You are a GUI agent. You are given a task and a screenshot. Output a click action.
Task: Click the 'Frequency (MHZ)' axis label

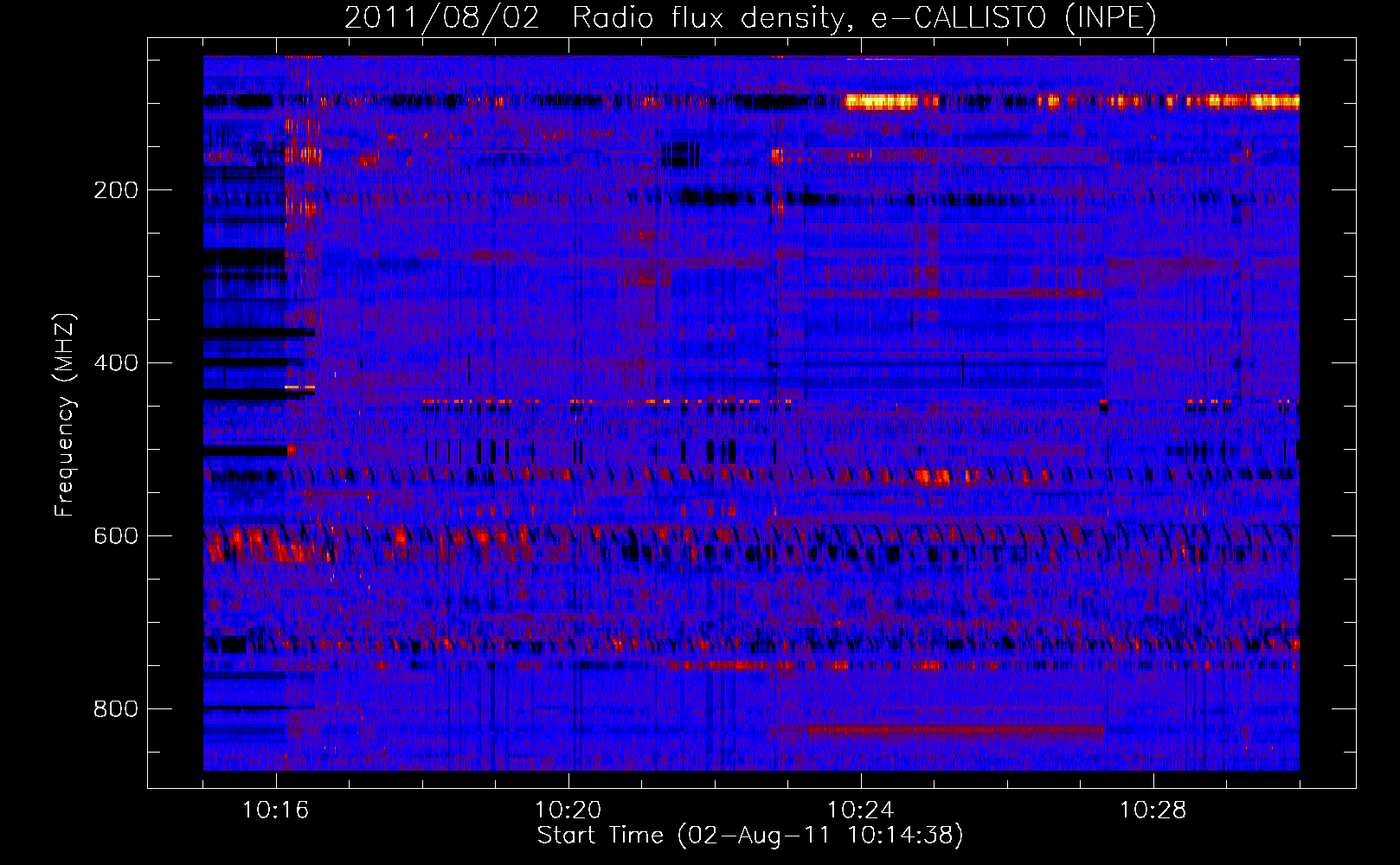click(65, 414)
